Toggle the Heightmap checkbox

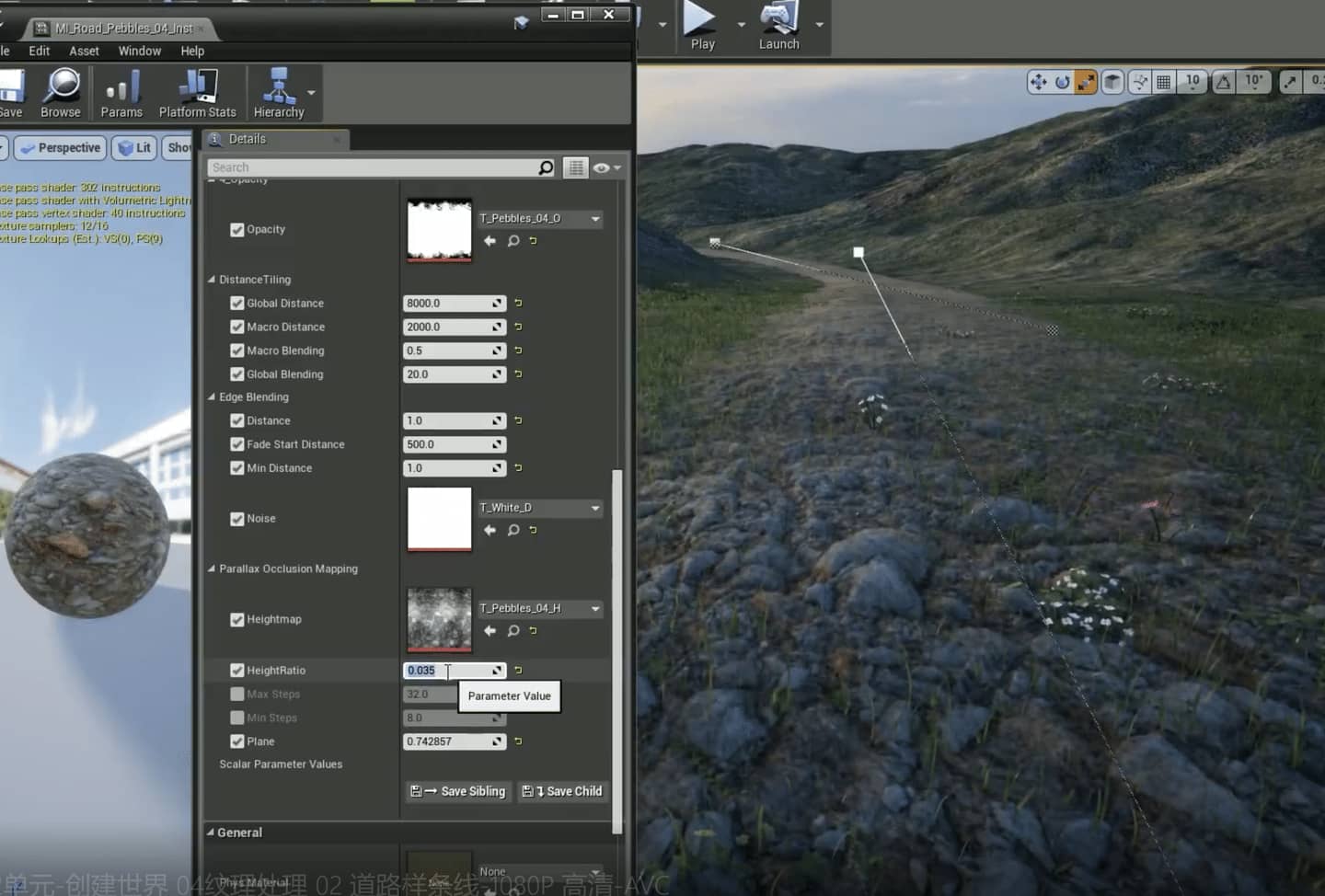tap(237, 620)
